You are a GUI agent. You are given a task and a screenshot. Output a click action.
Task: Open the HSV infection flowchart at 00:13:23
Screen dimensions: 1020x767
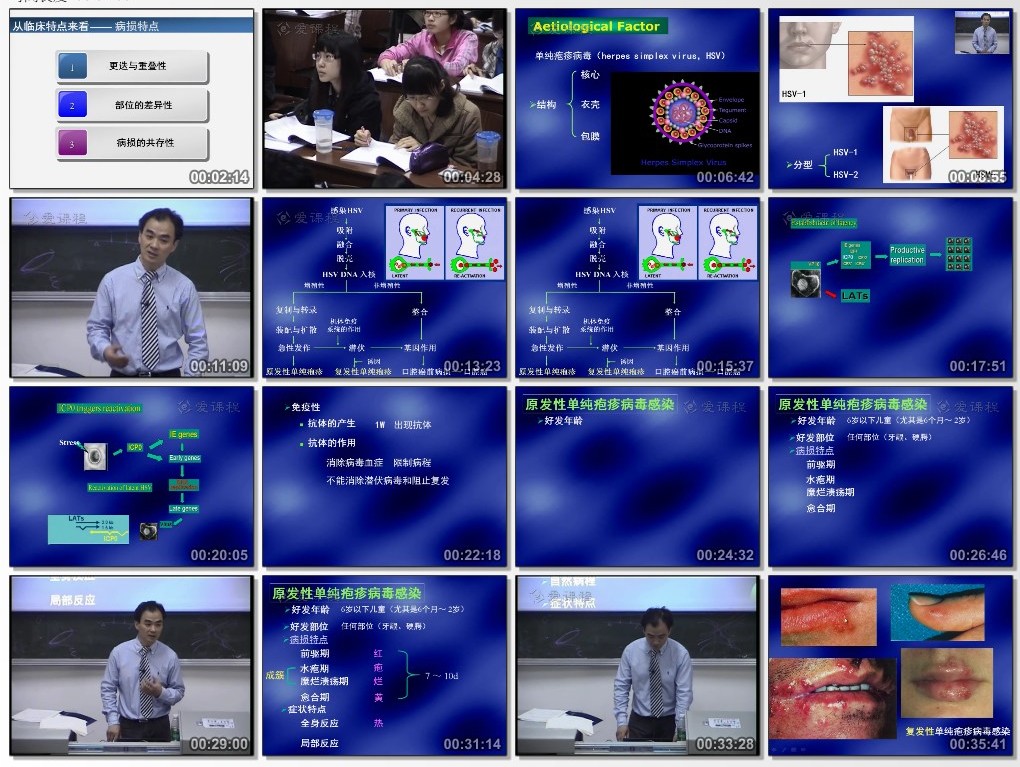[x=384, y=287]
